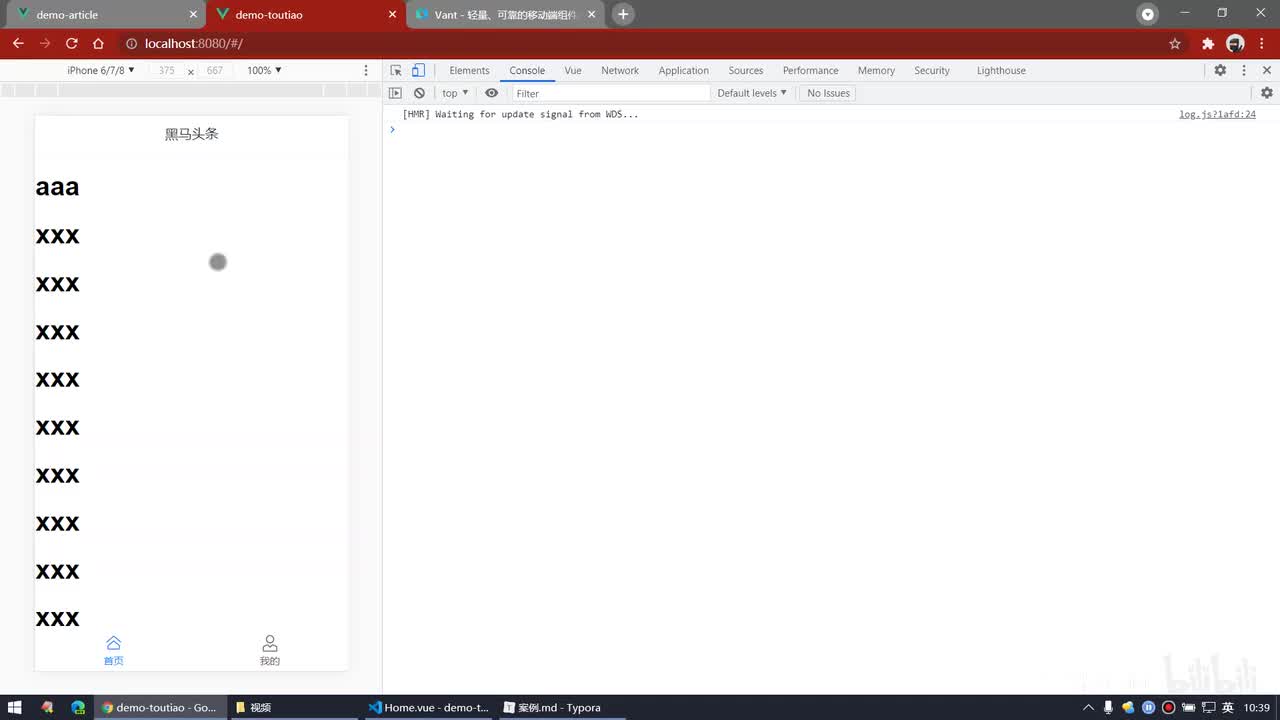Switch to Home.vue VS Code window
1280x720 pixels.
pyautogui.click(x=428, y=707)
